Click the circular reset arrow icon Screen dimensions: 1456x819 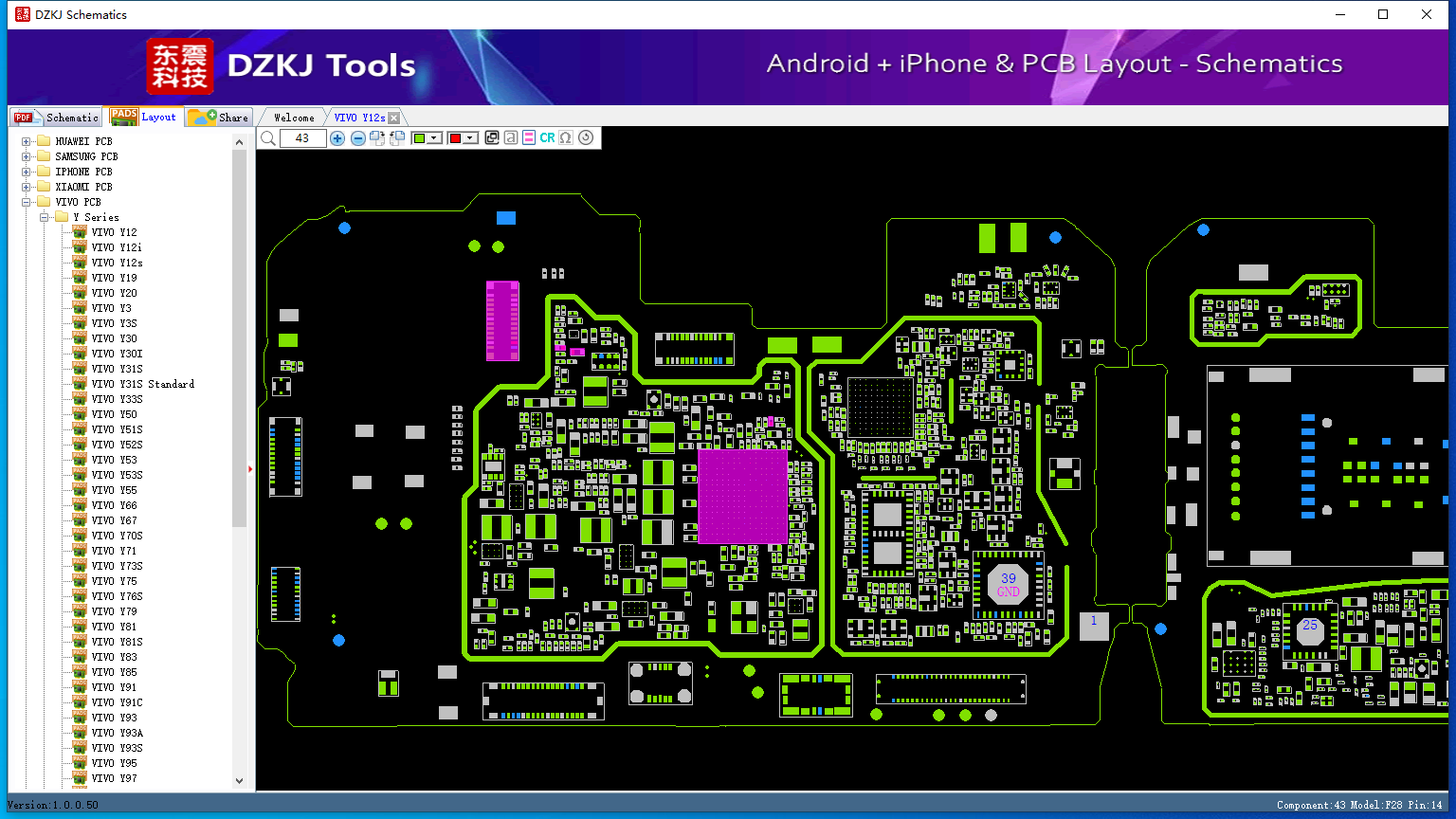[x=586, y=138]
